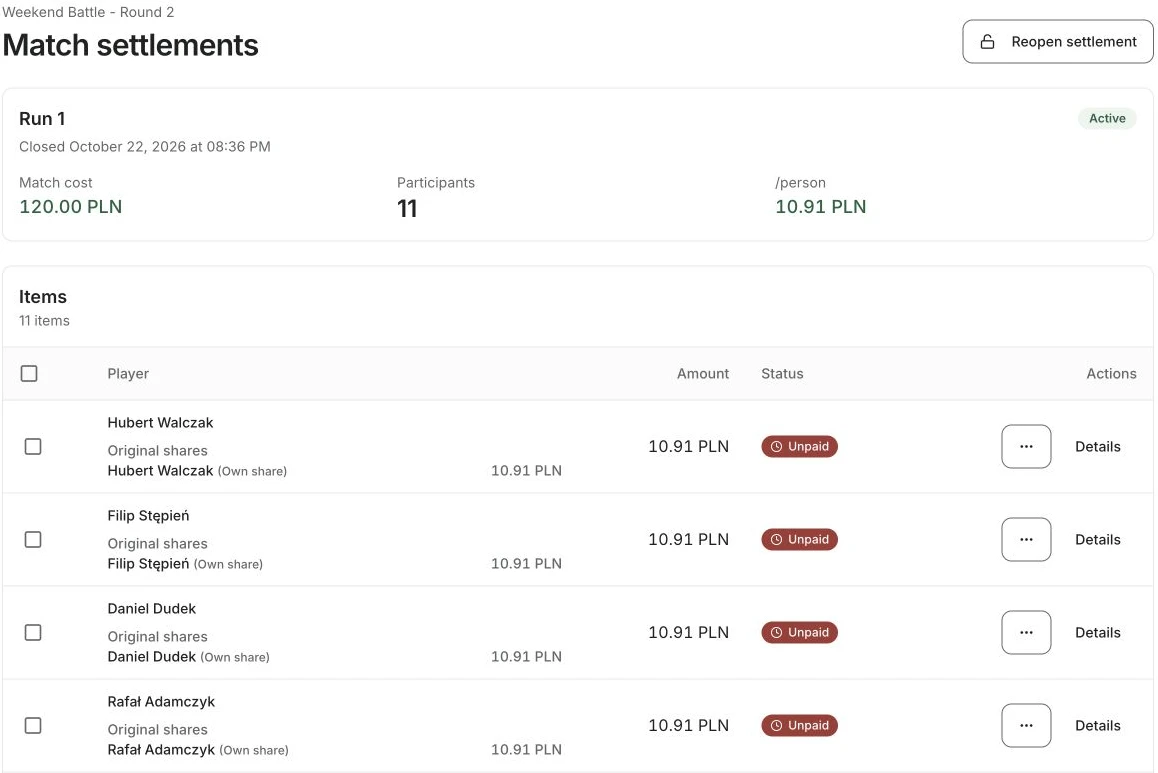Open the more-actions menu for Hubert Walczak
The height and width of the screenshot is (773, 1158).
coord(1026,447)
